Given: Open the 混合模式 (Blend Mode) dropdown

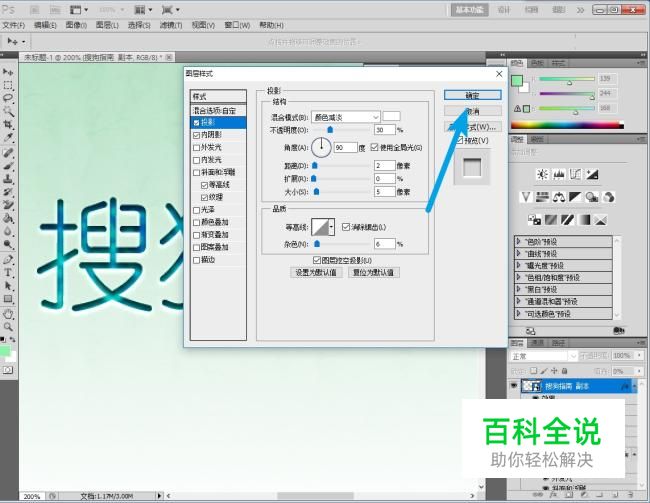Looking at the screenshot, I should point(346,117).
